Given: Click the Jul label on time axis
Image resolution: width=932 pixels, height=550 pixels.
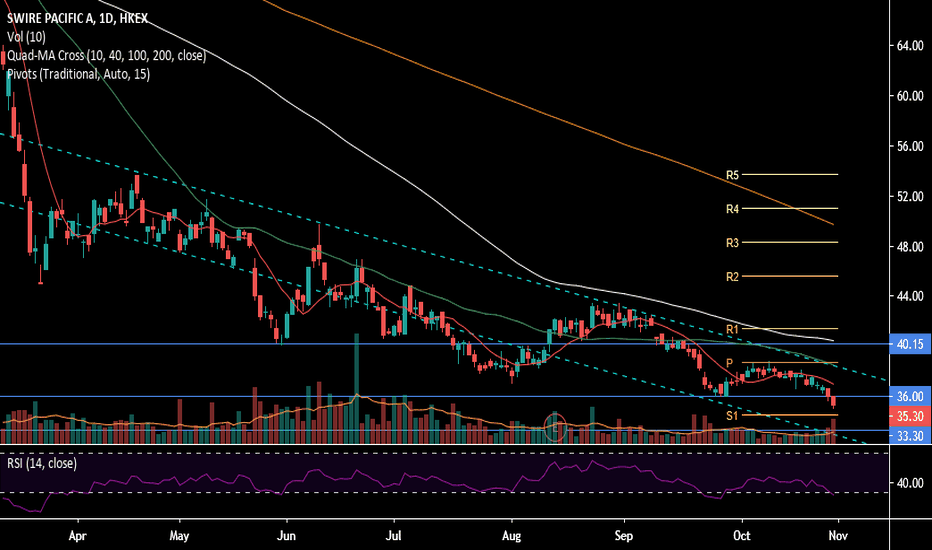Looking at the screenshot, I should (393, 536).
